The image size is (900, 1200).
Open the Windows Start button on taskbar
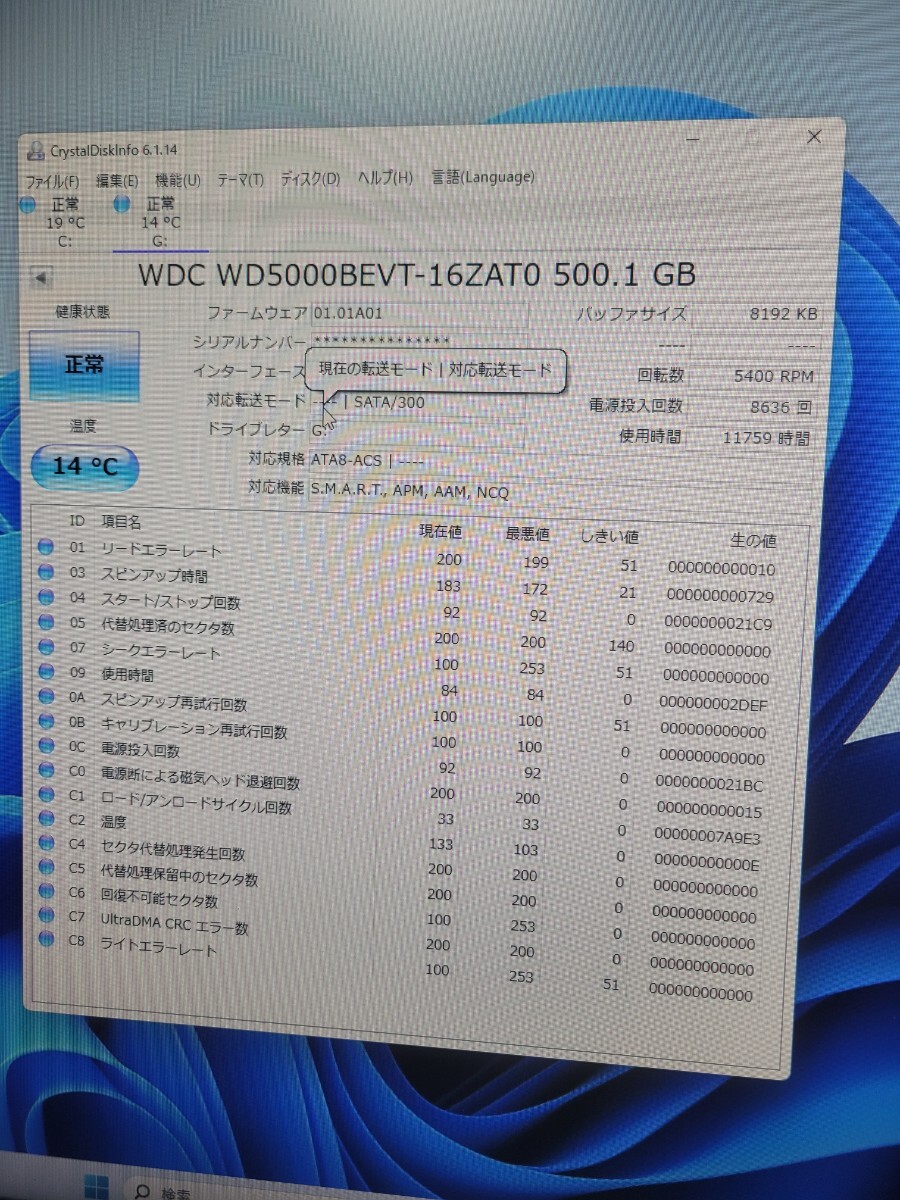[95, 1188]
